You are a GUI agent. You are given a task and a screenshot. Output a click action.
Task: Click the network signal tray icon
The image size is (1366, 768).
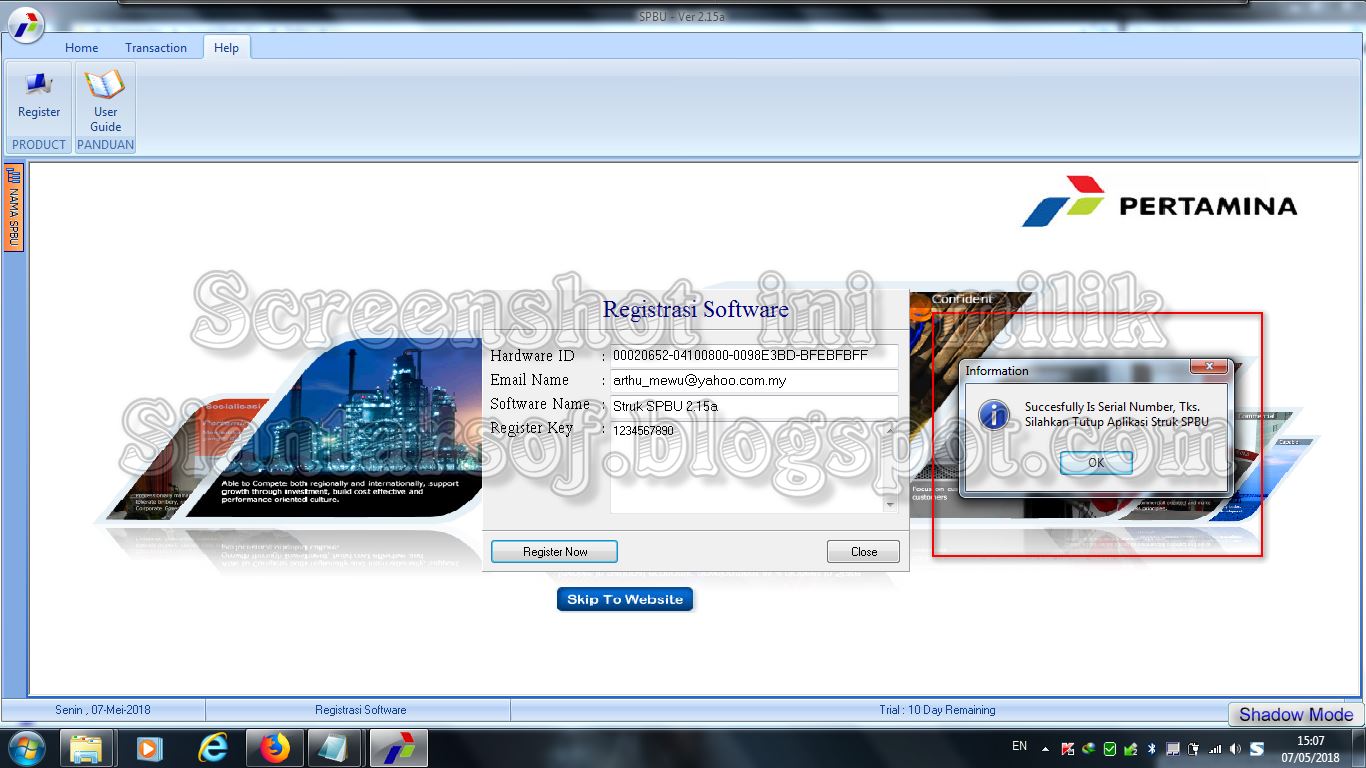point(1215,748)
